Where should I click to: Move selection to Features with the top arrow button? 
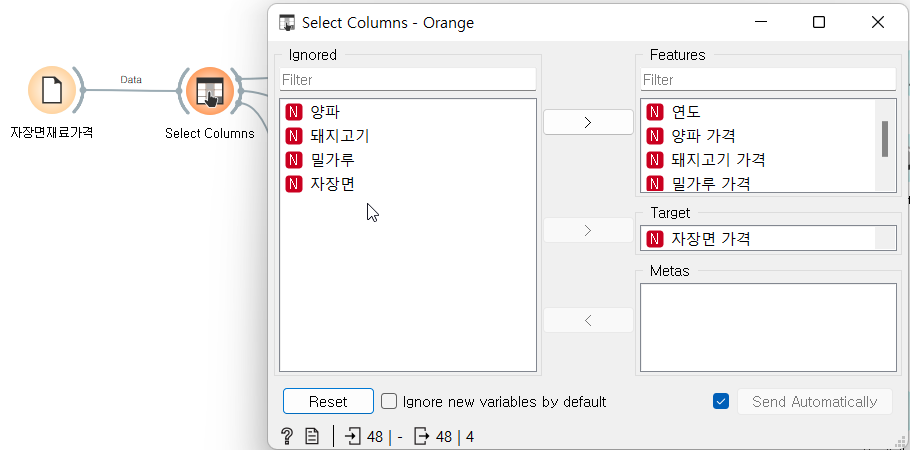[588, 122]
